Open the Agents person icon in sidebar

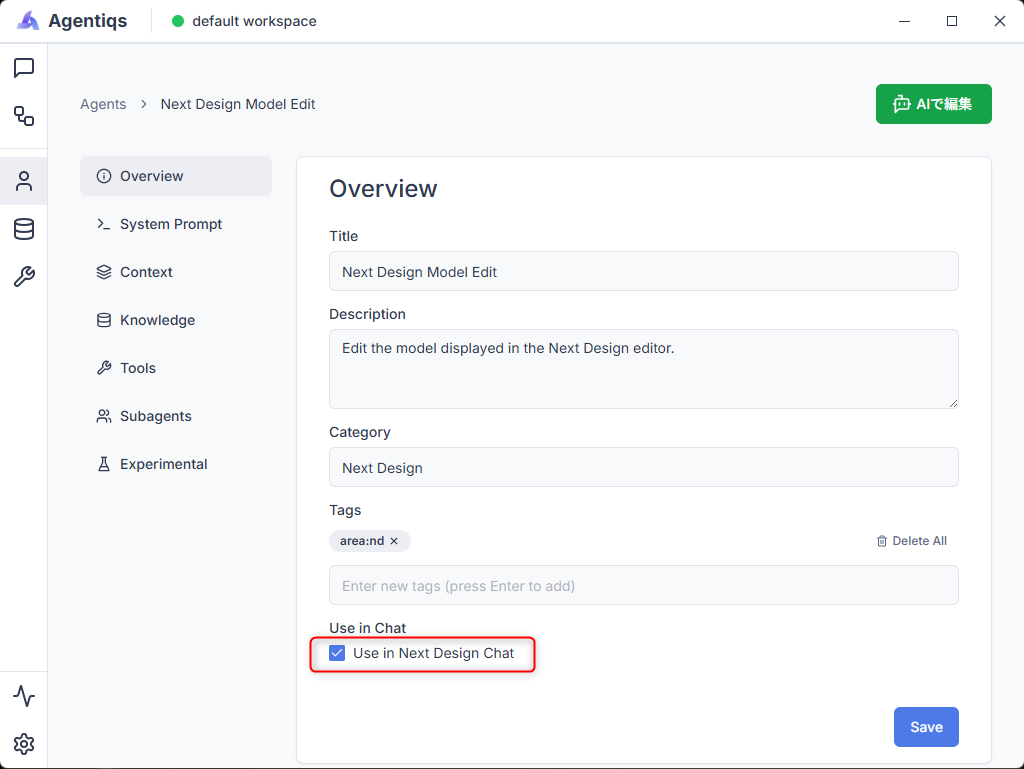pyautogui.click(x=24, y=181)
